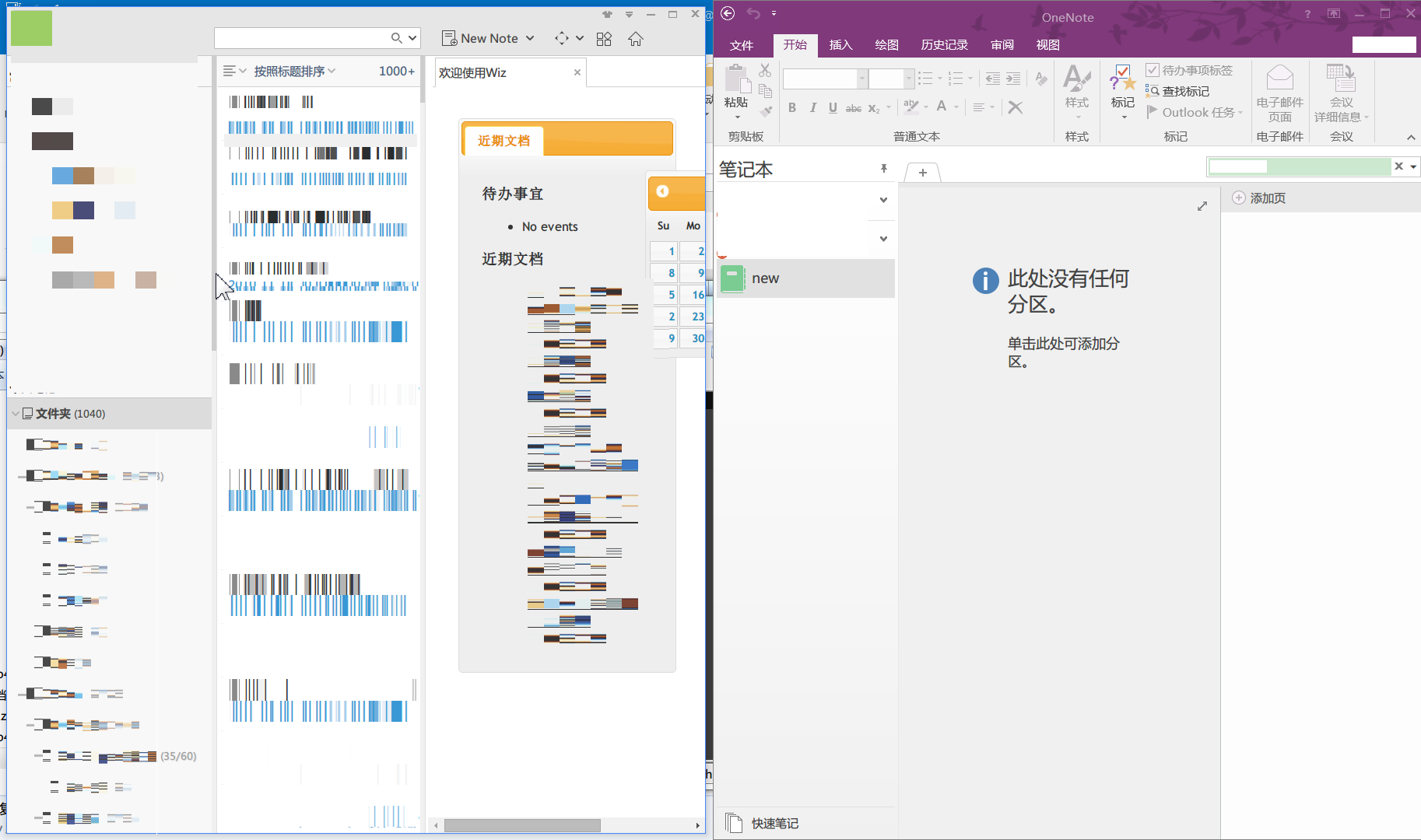
Task: Switch to the 历史记录 ribbon tab
Action: click(944, 44)
